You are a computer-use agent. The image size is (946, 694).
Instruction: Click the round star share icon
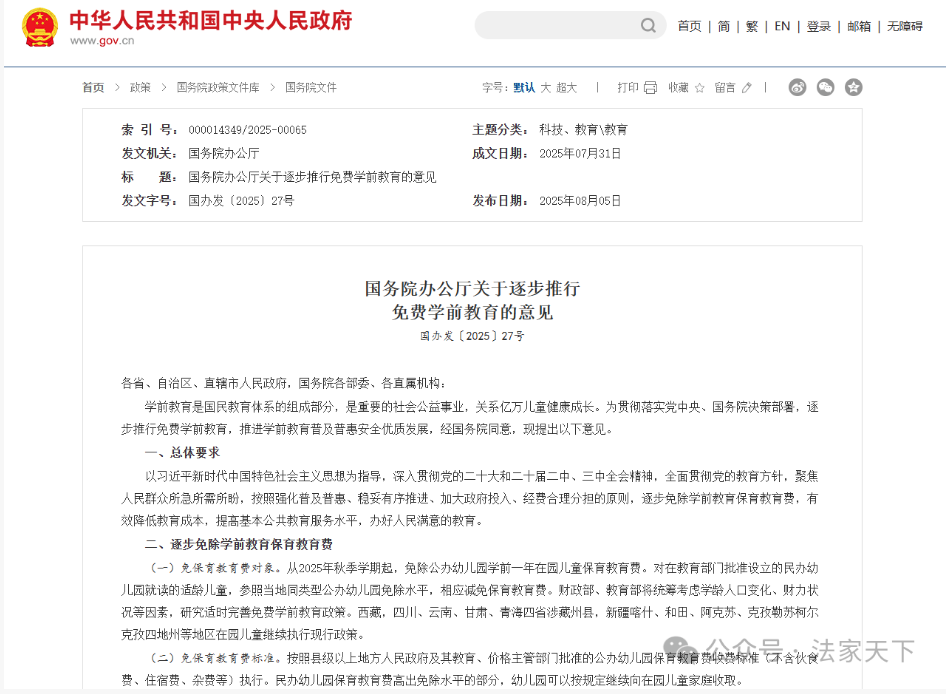coord(853,87)
